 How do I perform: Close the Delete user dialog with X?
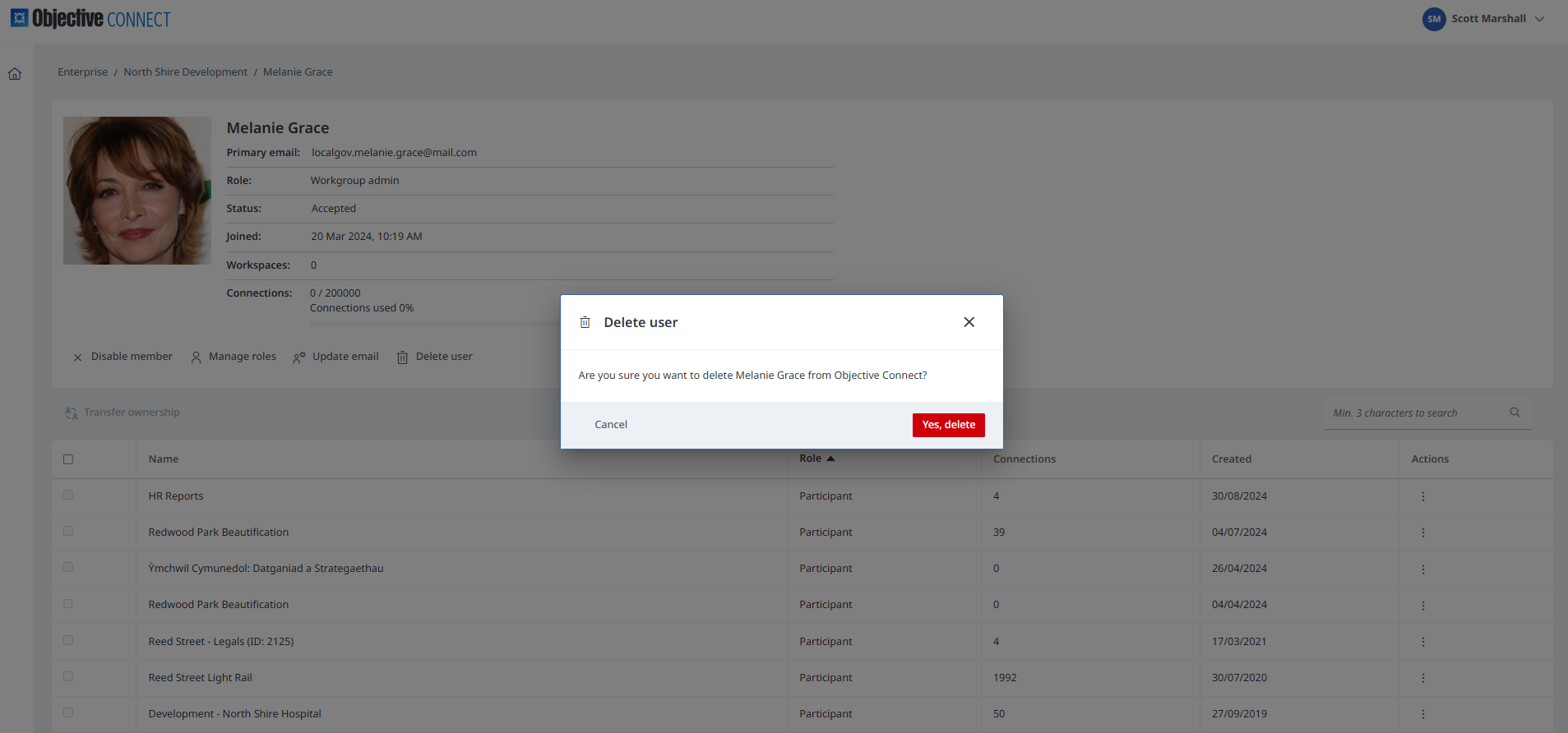(969, 322)
